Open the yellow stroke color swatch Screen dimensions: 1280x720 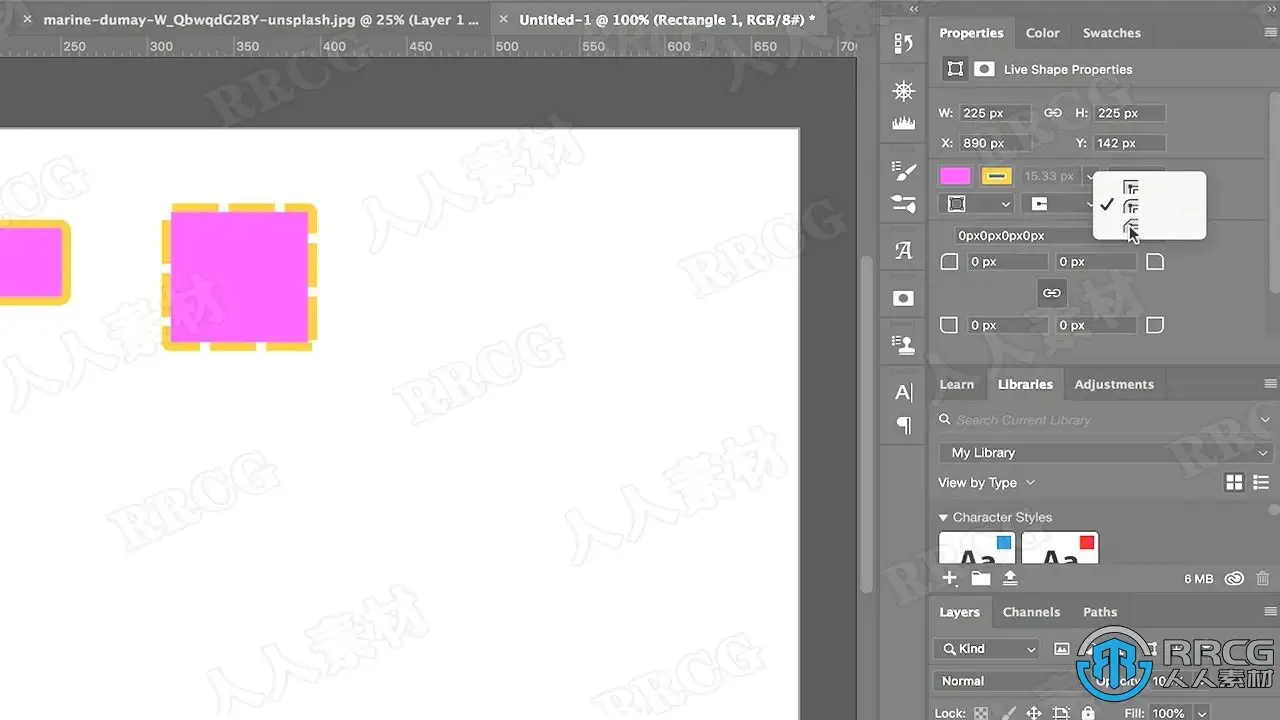click(x=996, y=176)
